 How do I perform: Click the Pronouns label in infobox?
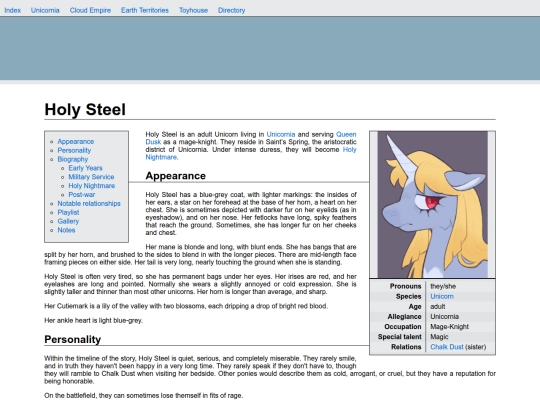click(x=405, y=286)
